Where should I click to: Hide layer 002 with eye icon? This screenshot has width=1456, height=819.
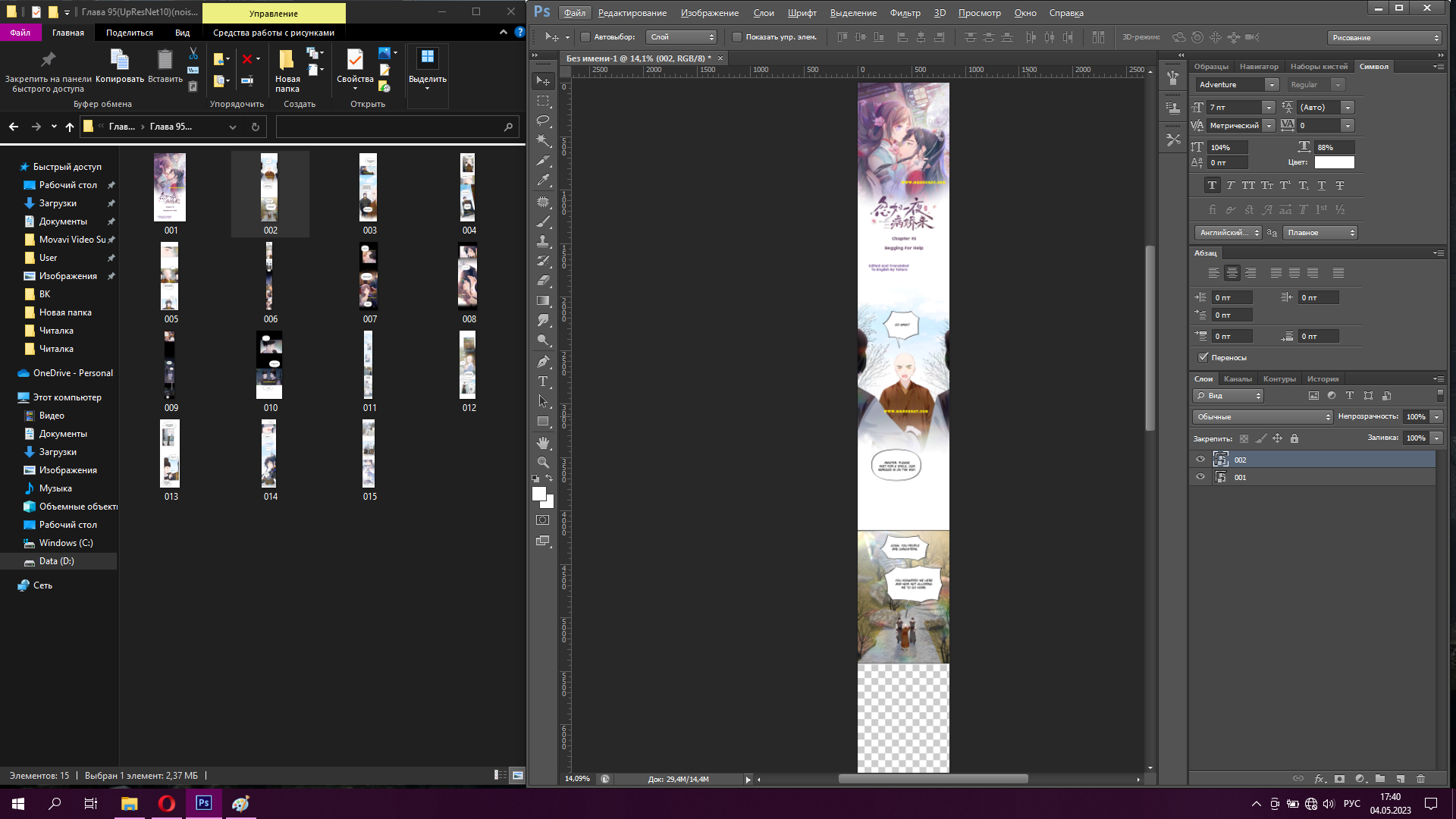click(1200, 460)
